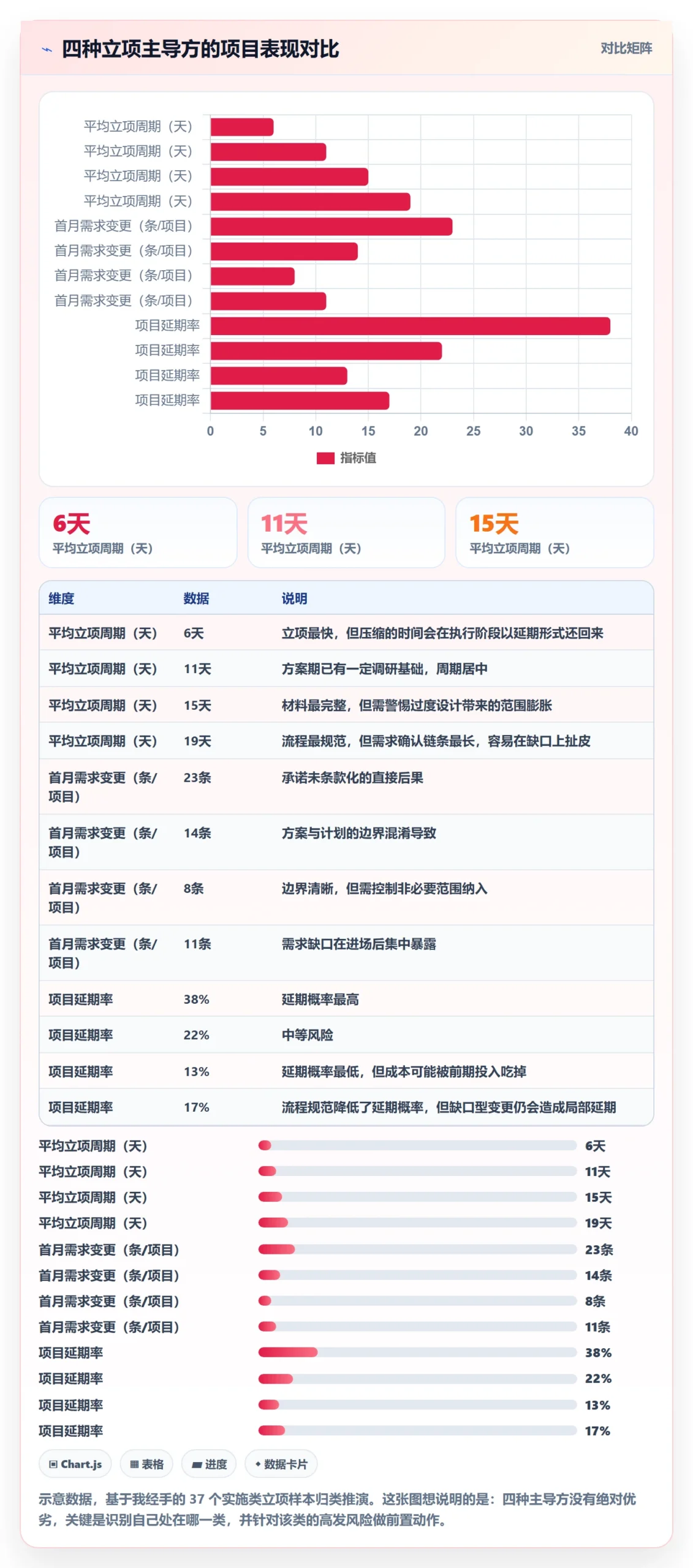Screen dimensions: 693x1568
Task: Click the footer note starting 示意数据
Action: (337, 1509)
